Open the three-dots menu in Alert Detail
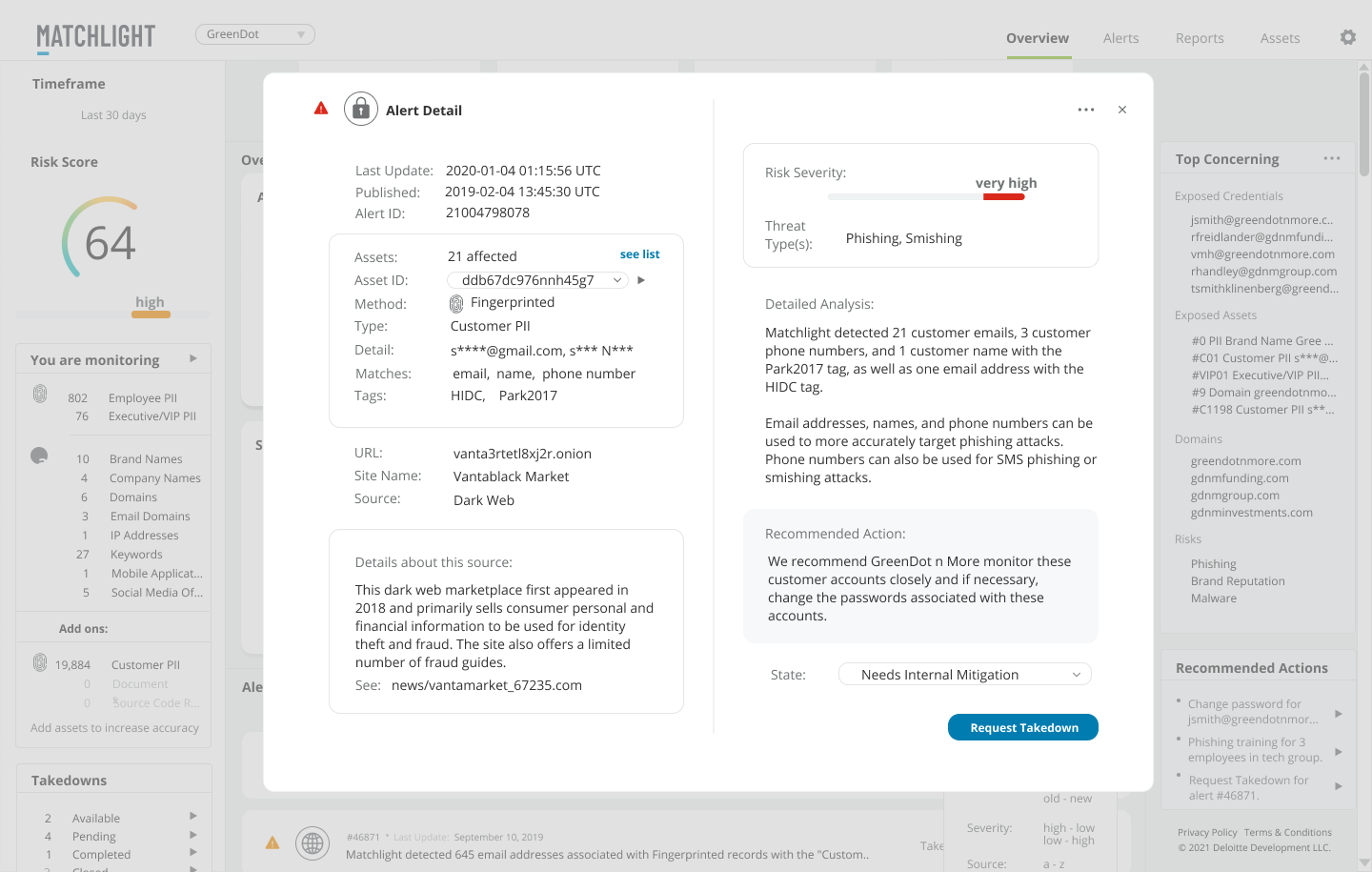This screenshot has width=1372, height=872. click(x=1086, y=110)
